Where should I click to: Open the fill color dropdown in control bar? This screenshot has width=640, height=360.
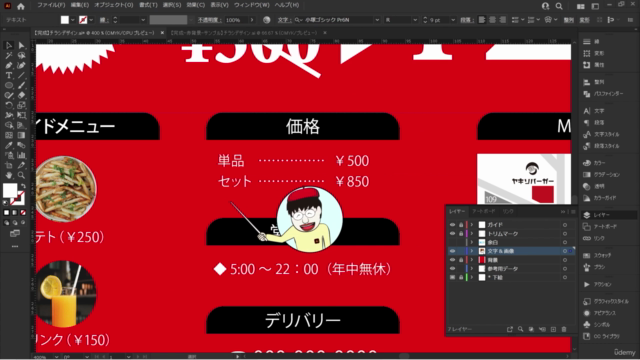[73, 20]
